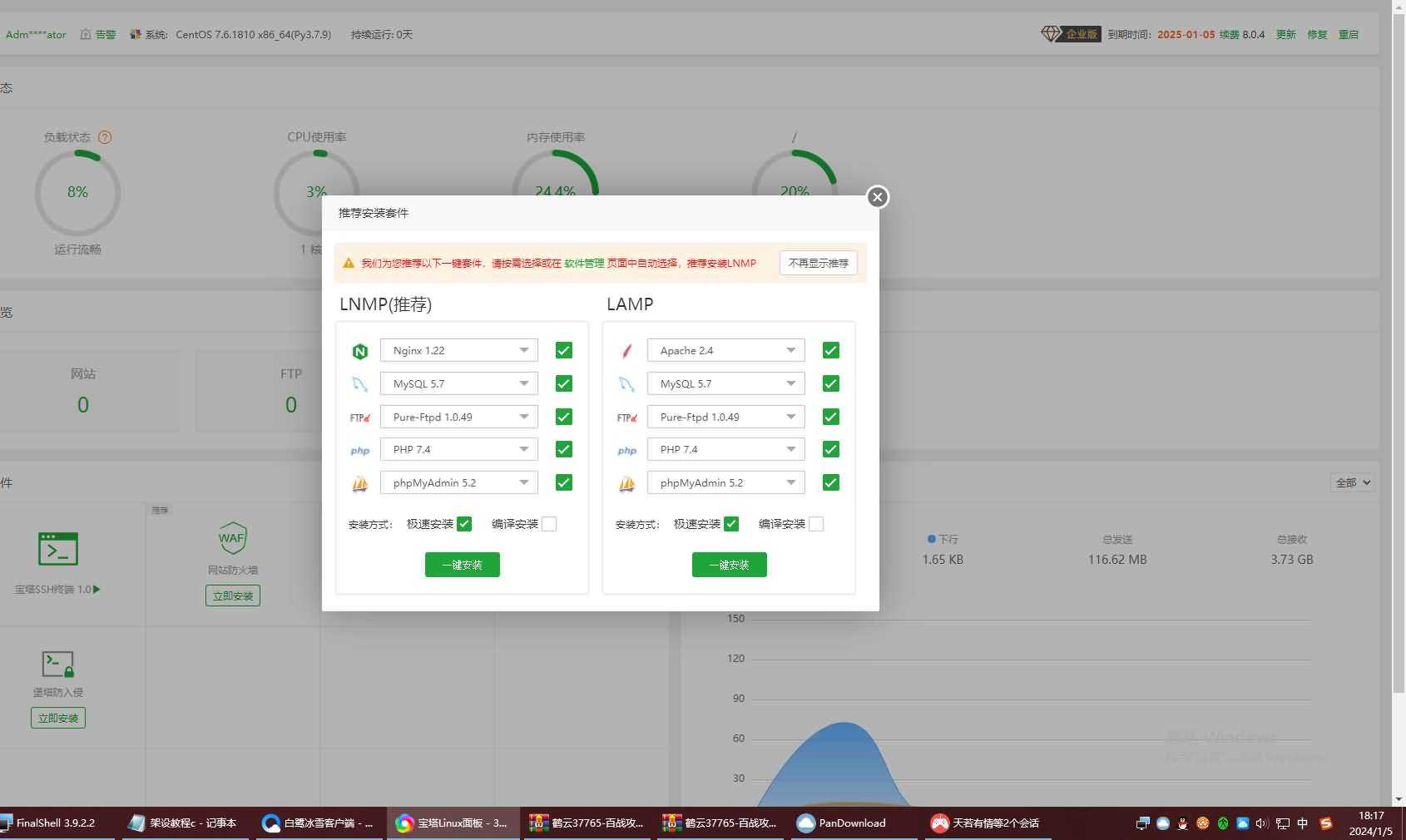Viewport: 1406px width, 840px height.
Task: Open the 架设教程 notepad from taskbar
Action: point(183,823)
